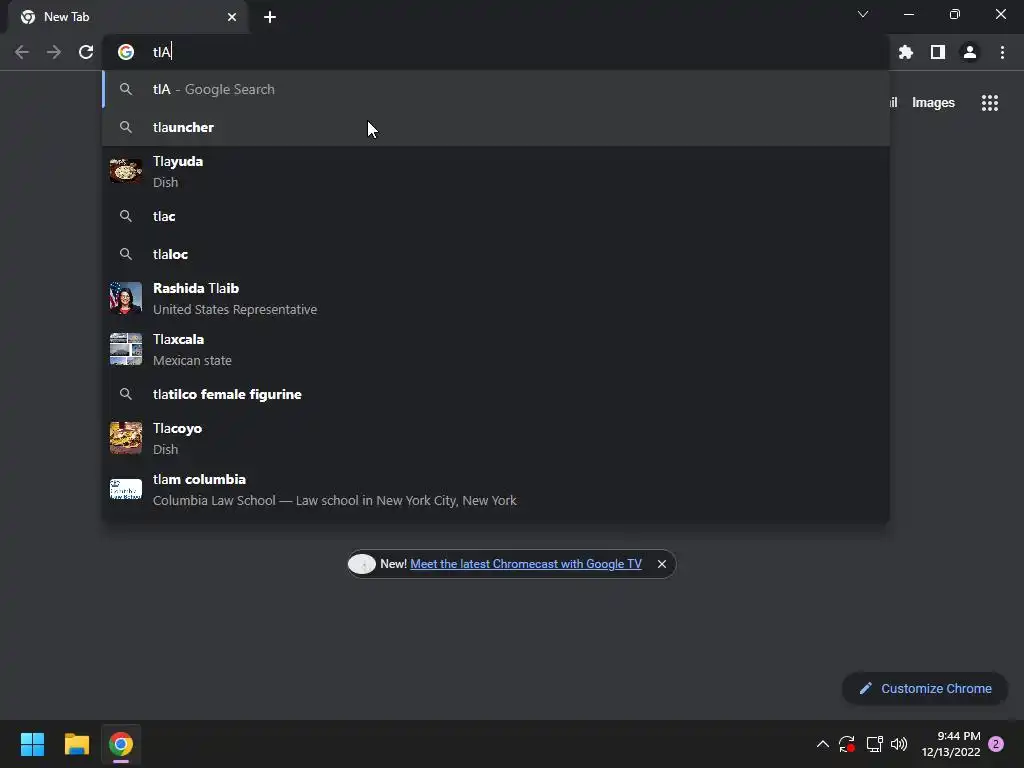
Task: Open 'Meet the latest Chromecast with Google TV' link
Action: [526, 564]
